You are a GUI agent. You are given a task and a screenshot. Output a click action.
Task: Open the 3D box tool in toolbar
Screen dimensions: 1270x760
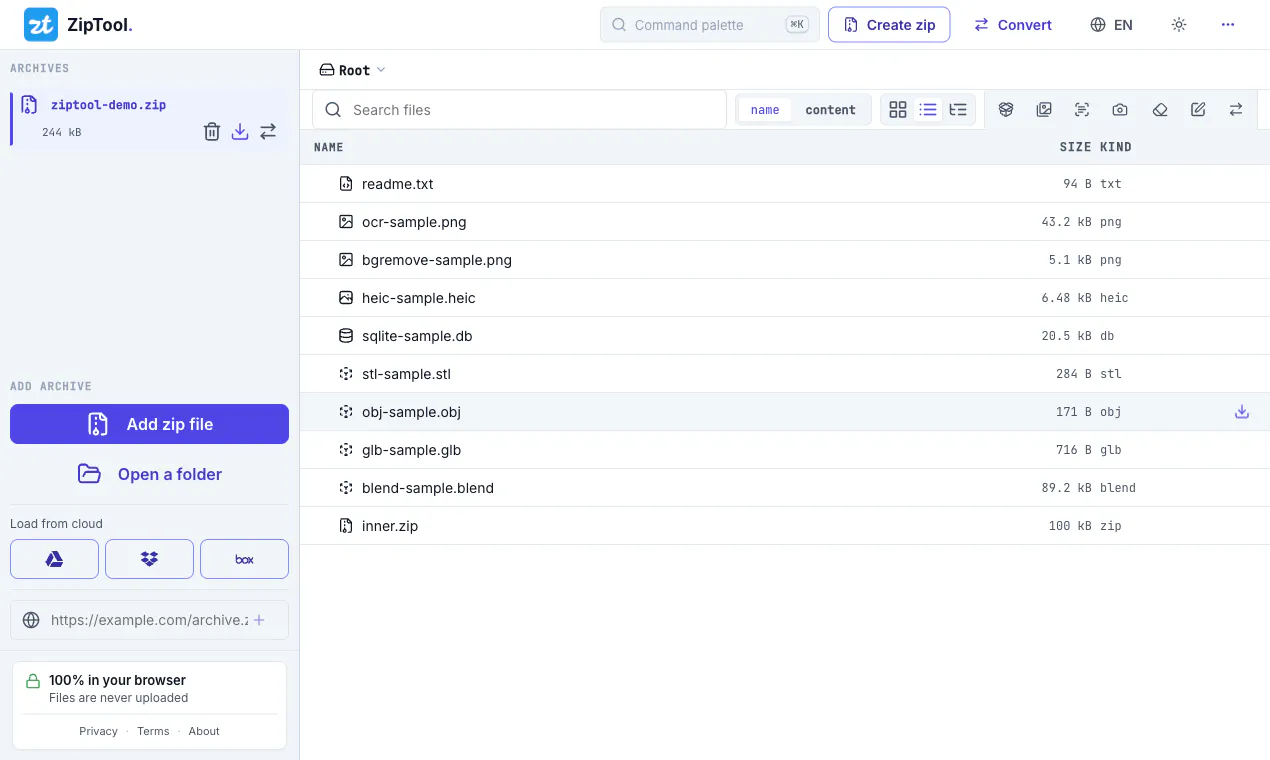point(1006,110)
